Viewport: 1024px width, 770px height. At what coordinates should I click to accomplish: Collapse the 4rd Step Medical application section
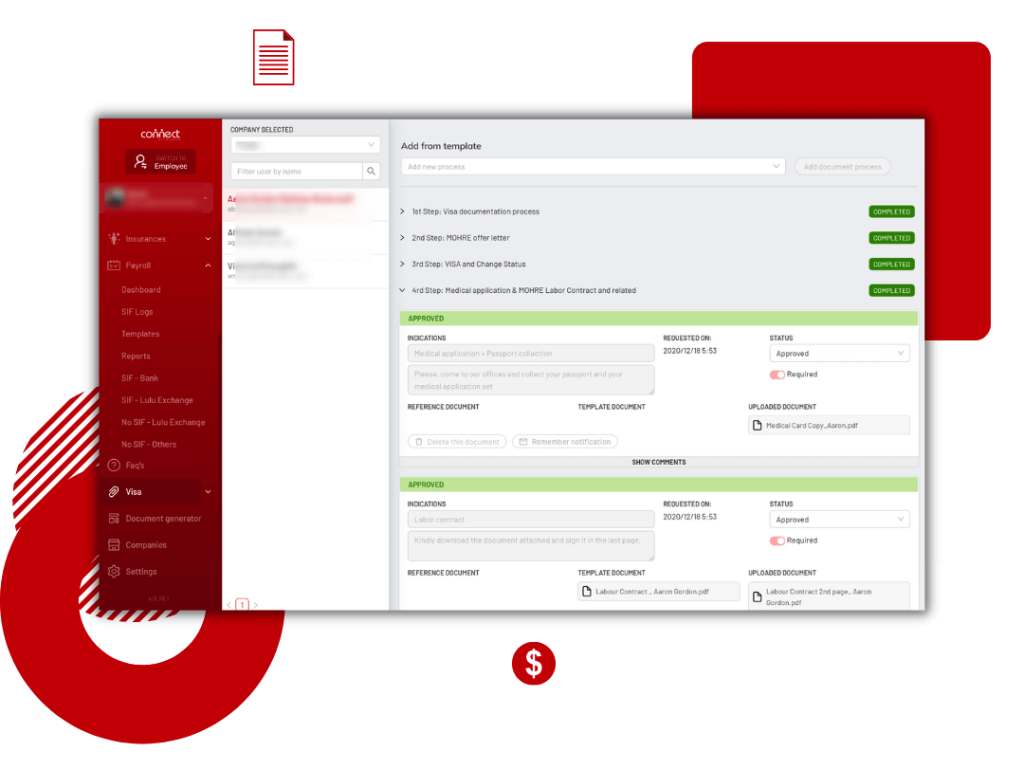403,290
